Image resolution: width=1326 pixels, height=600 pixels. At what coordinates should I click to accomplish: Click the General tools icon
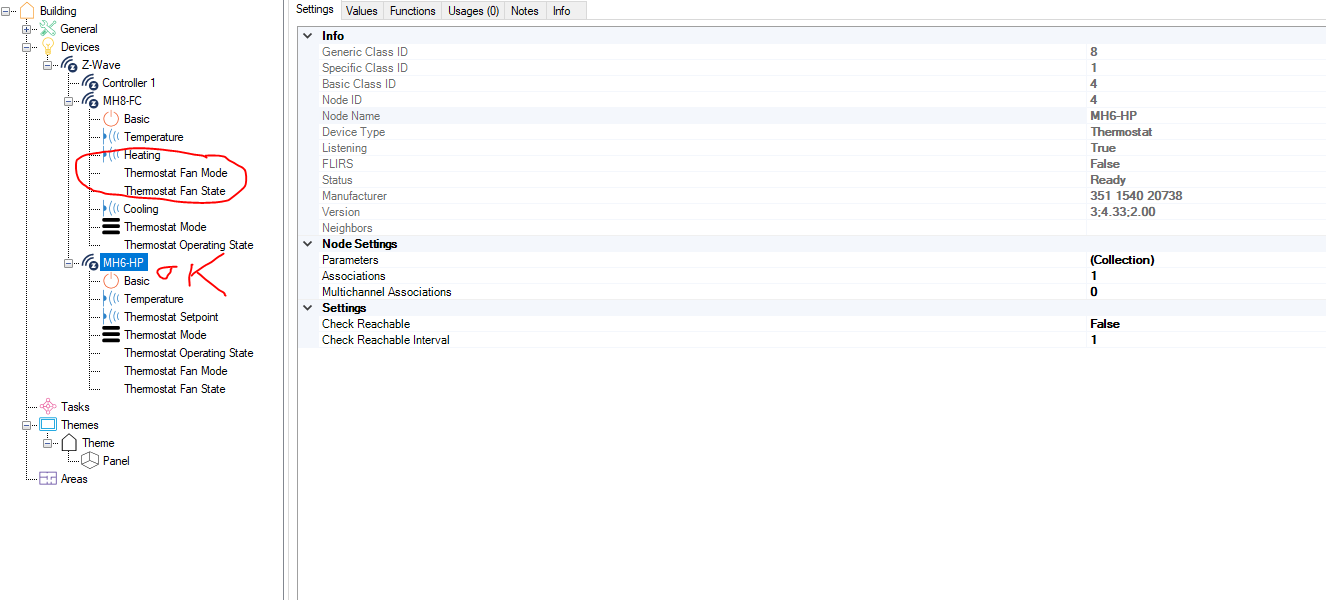[x=48, y=29]
